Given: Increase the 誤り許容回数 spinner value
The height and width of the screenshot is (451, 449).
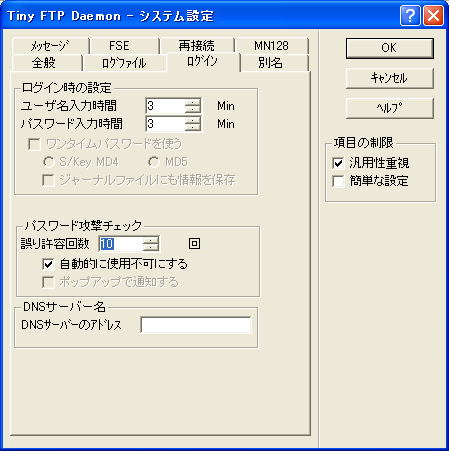Looking at the screenshot, I should [151, 240].
